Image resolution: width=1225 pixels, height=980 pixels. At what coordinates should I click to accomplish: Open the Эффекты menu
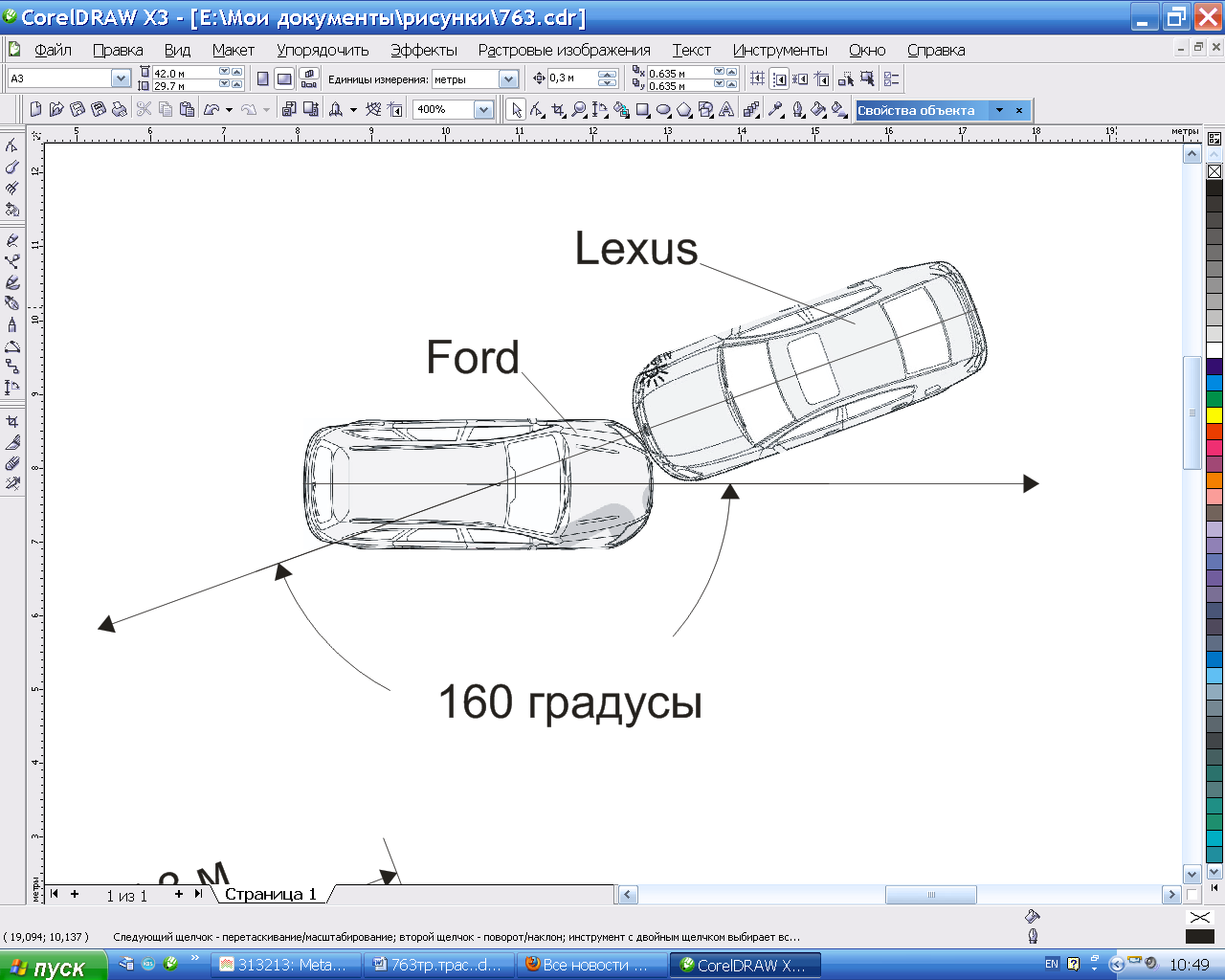[x=424, y=50]
